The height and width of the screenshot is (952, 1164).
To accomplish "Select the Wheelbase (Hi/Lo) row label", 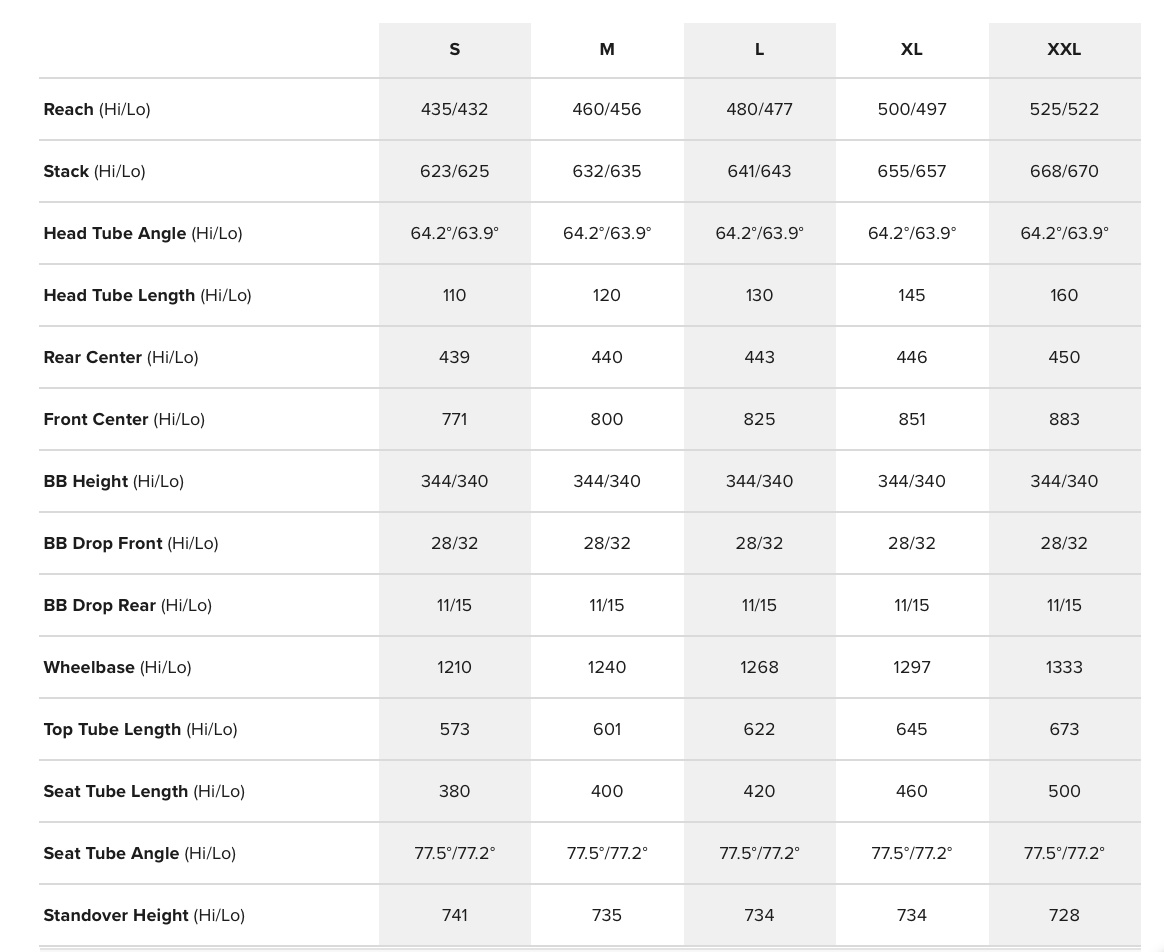I will click(117, 667).
